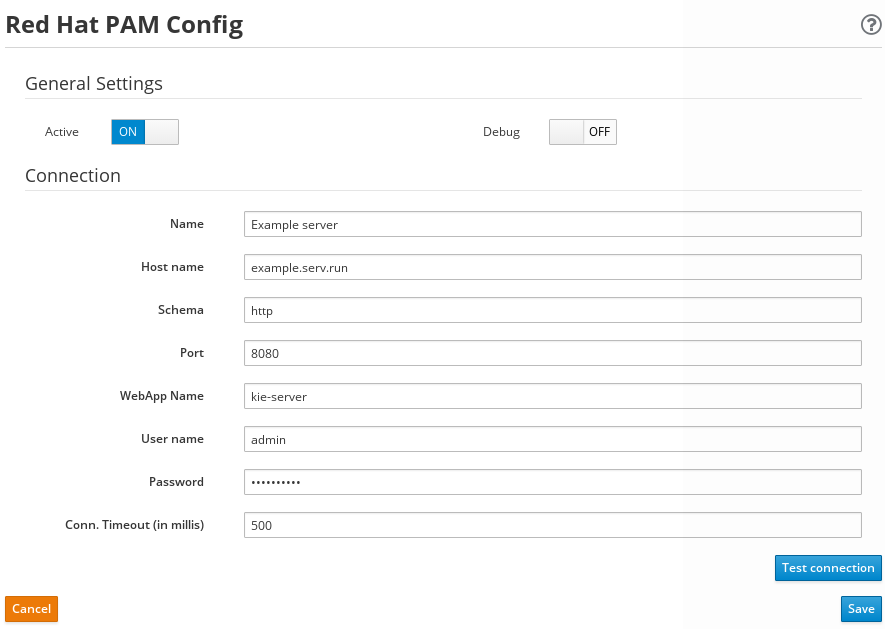Focus the Host name input field
Viewport: 885px width, 634px height.
(x=553, y=267)
